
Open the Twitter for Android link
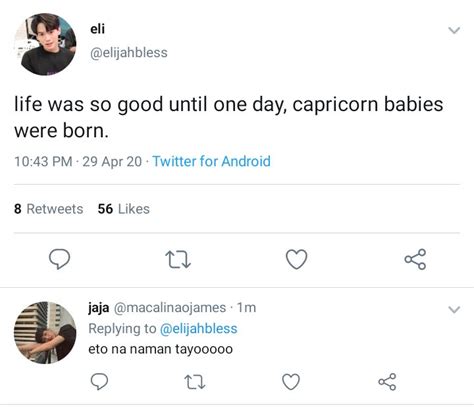pos(211,161)
